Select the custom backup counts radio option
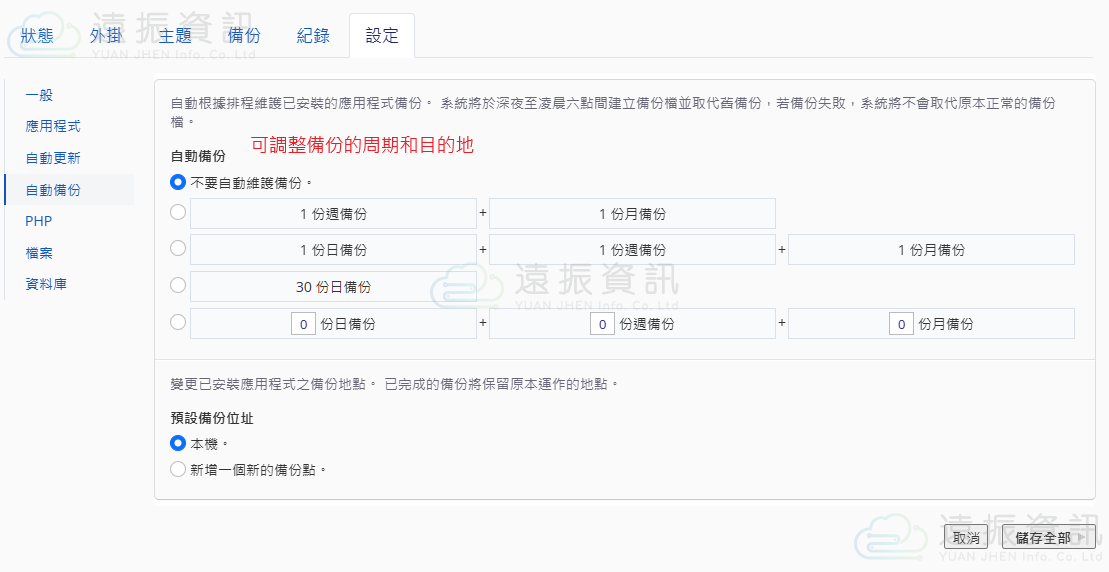1109x572 pixels. [x=178, y=322]
